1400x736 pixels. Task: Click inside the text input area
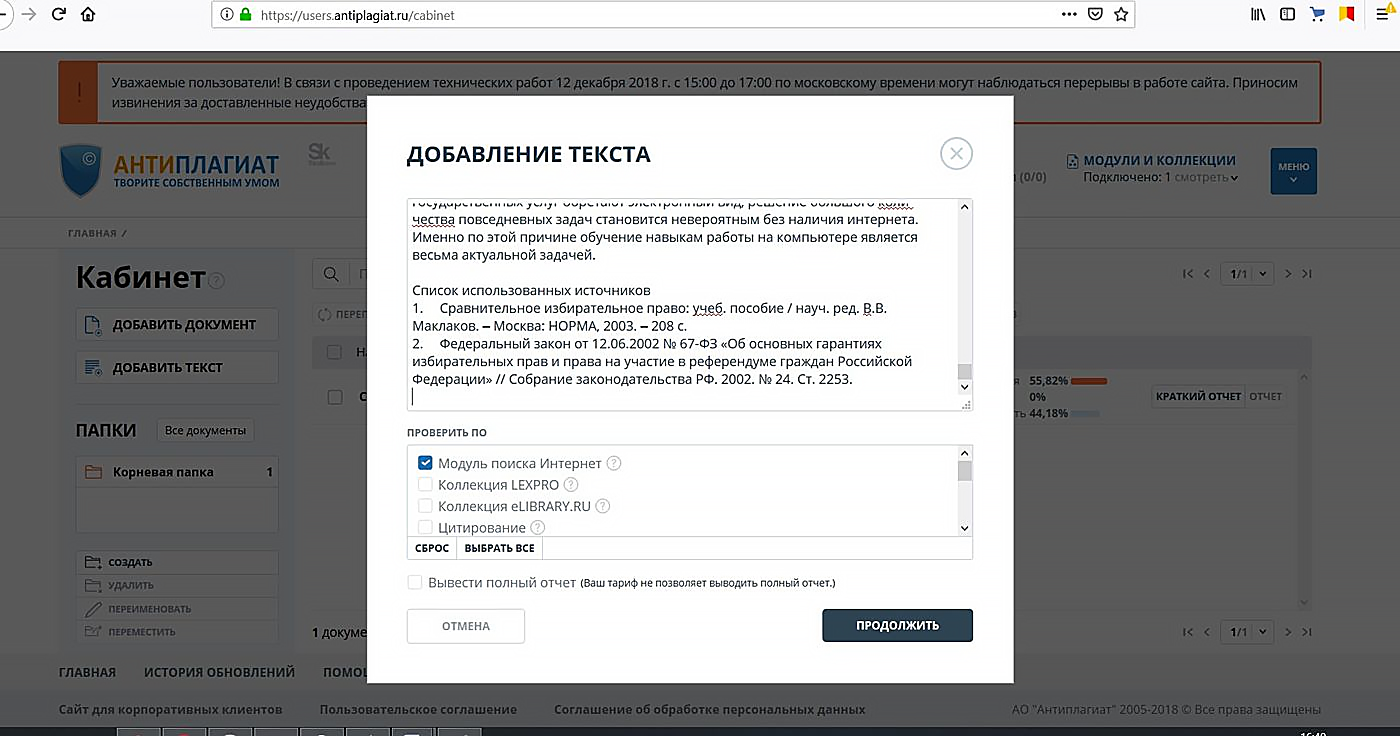(x=681, y=304)
